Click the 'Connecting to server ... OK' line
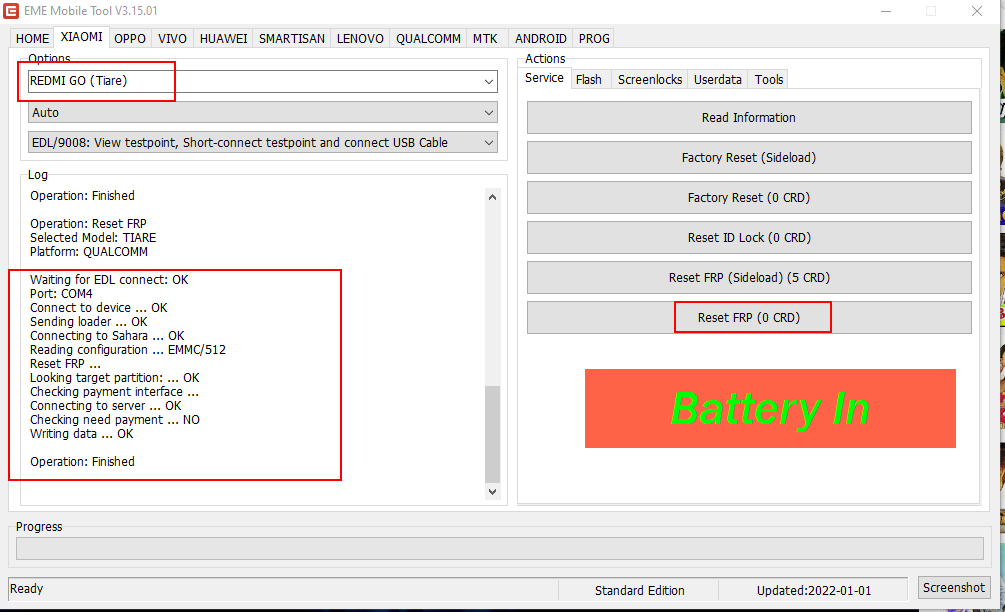Screen dimensions: 1005x612 click(x=106, y=406)
